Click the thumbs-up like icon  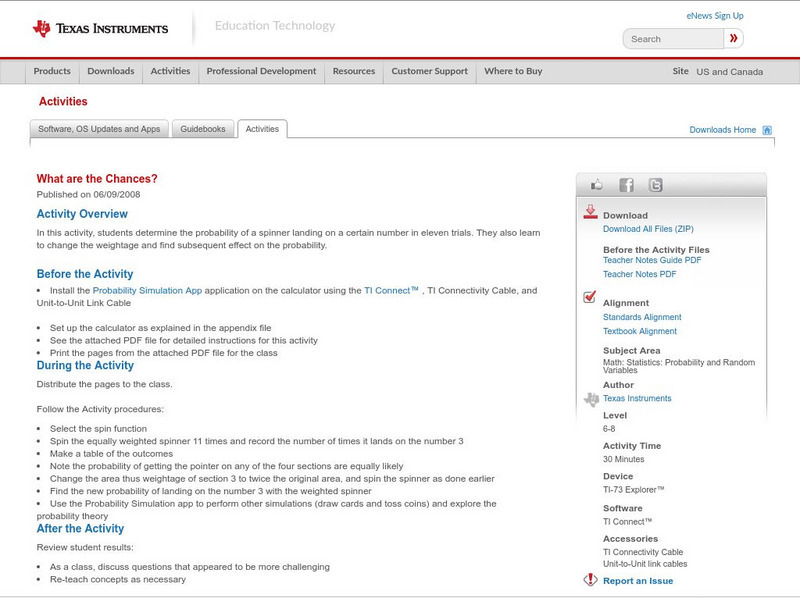[596, 185]
